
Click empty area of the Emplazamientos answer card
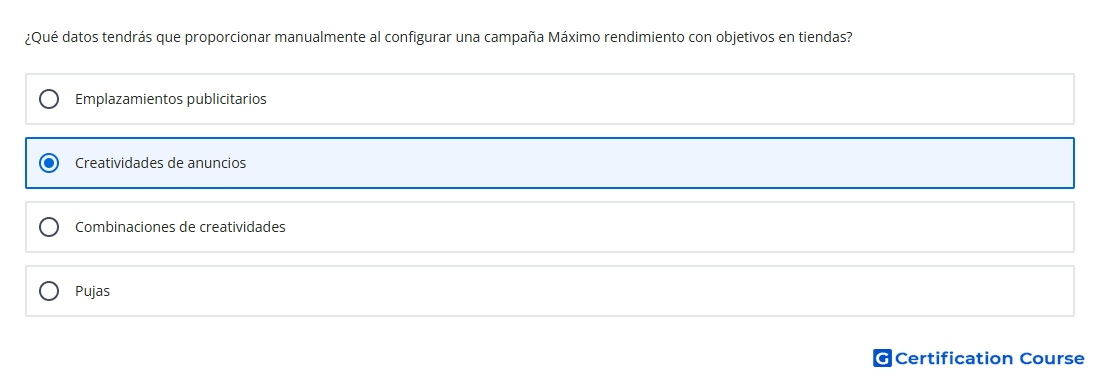pos(666,99)
